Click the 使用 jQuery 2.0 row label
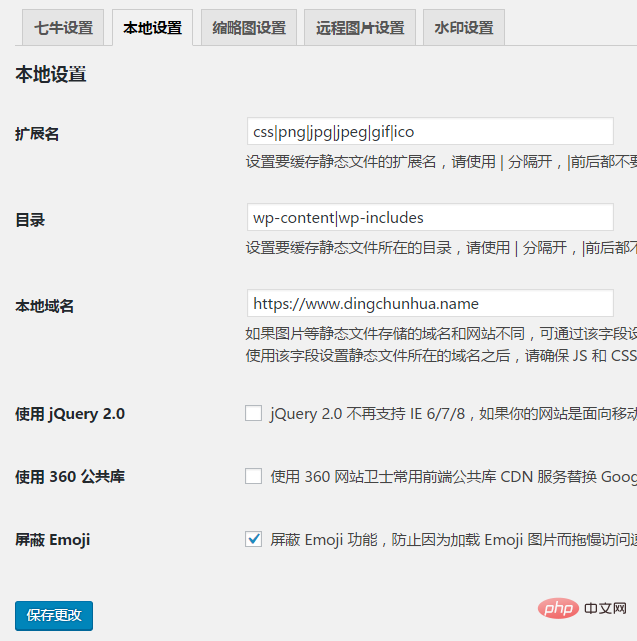 point(70,414)
